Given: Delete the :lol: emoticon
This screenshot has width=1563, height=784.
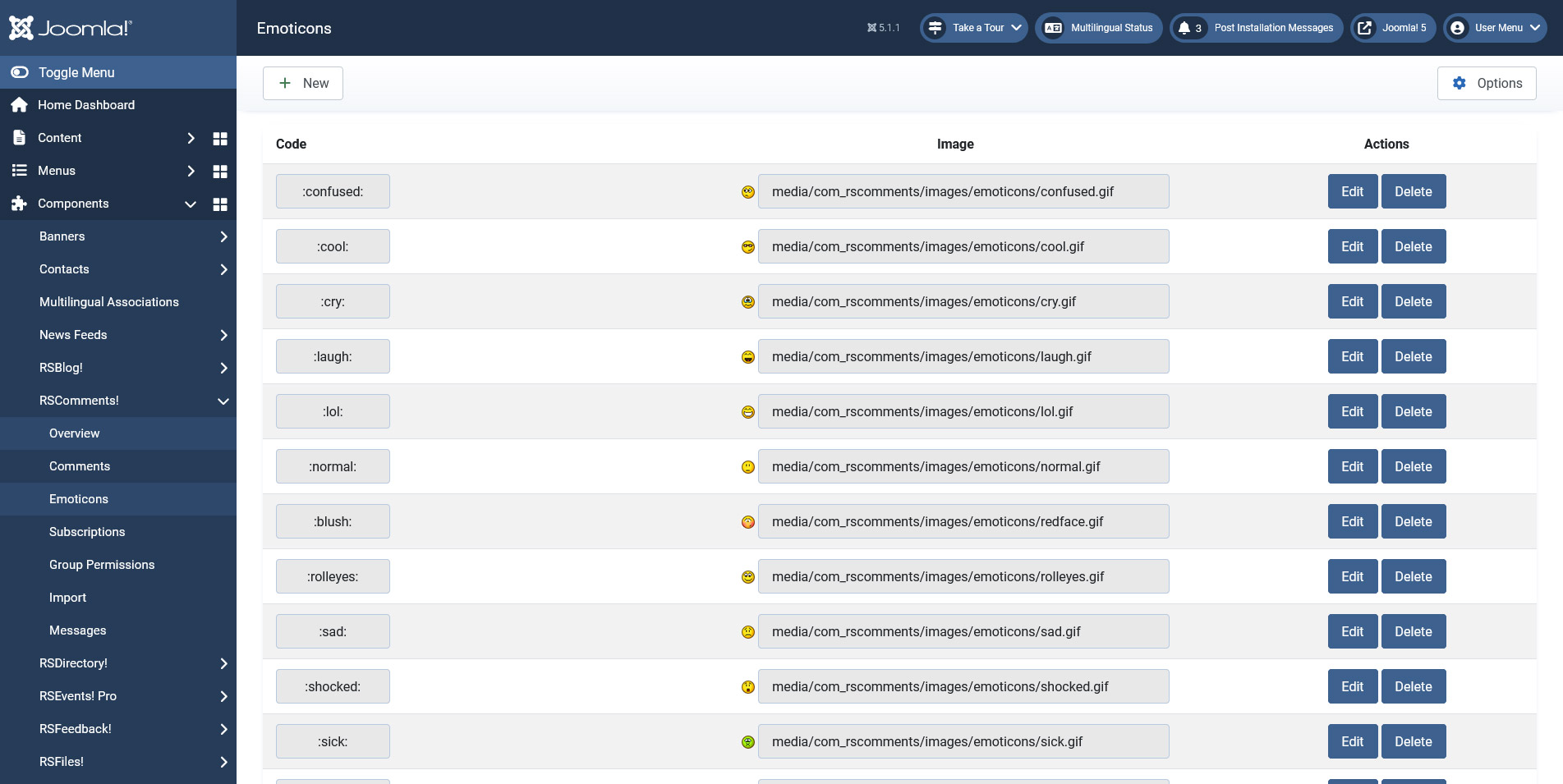Looking at the screenshot, I should pos(1414,411).
